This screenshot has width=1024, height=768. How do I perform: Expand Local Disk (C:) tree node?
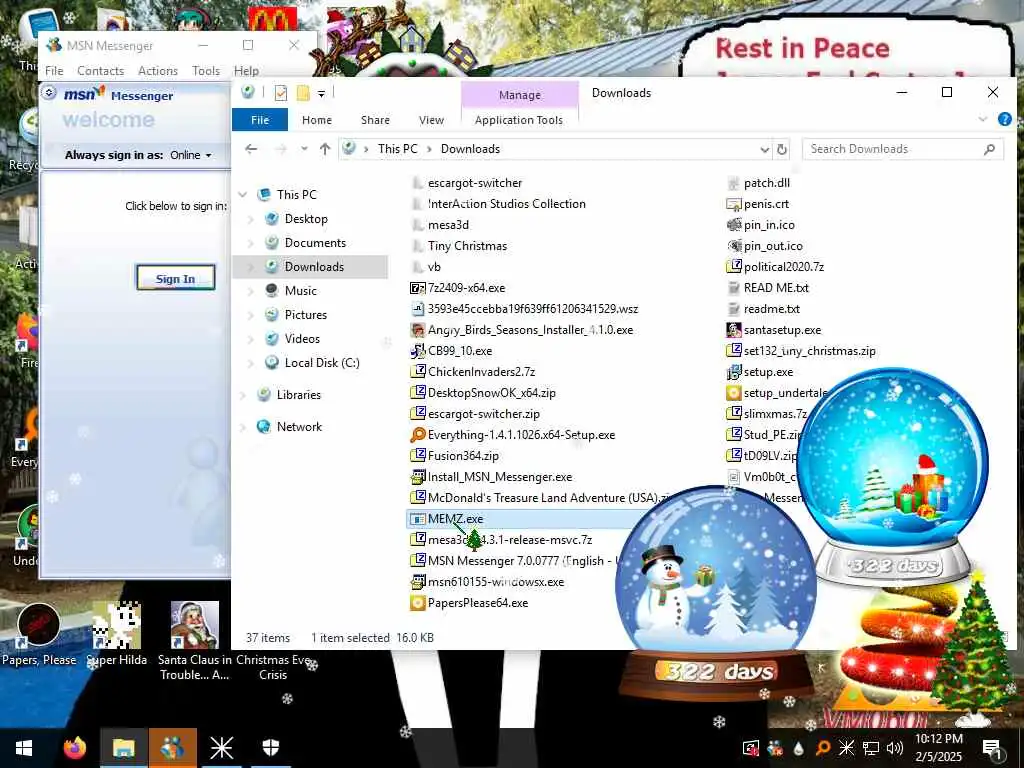pos(250,363)
